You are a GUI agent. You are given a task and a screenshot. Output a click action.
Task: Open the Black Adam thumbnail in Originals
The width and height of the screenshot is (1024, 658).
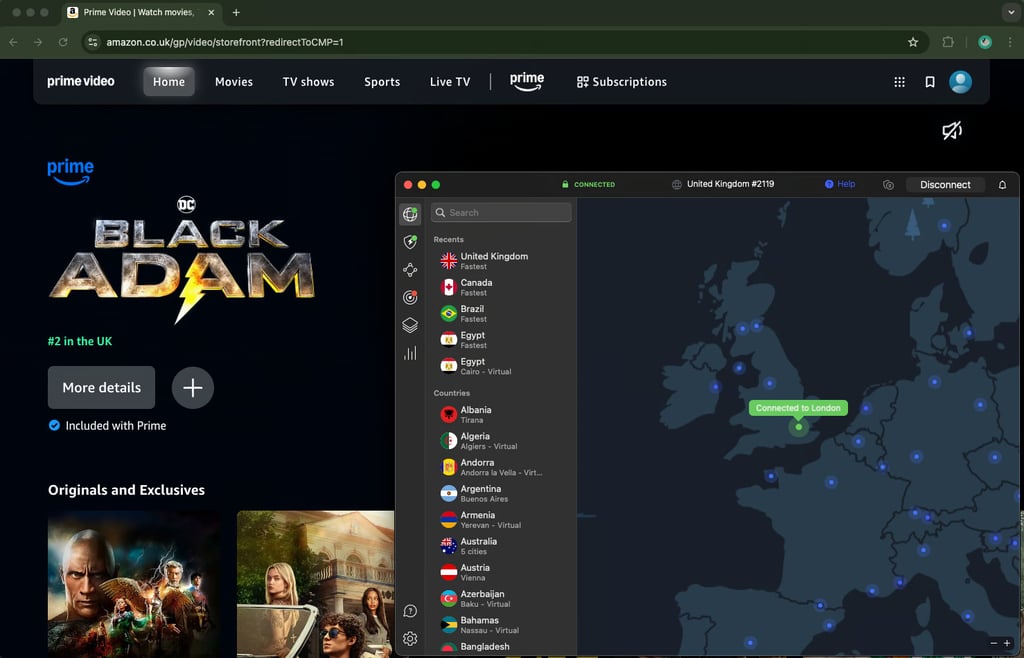135,584
